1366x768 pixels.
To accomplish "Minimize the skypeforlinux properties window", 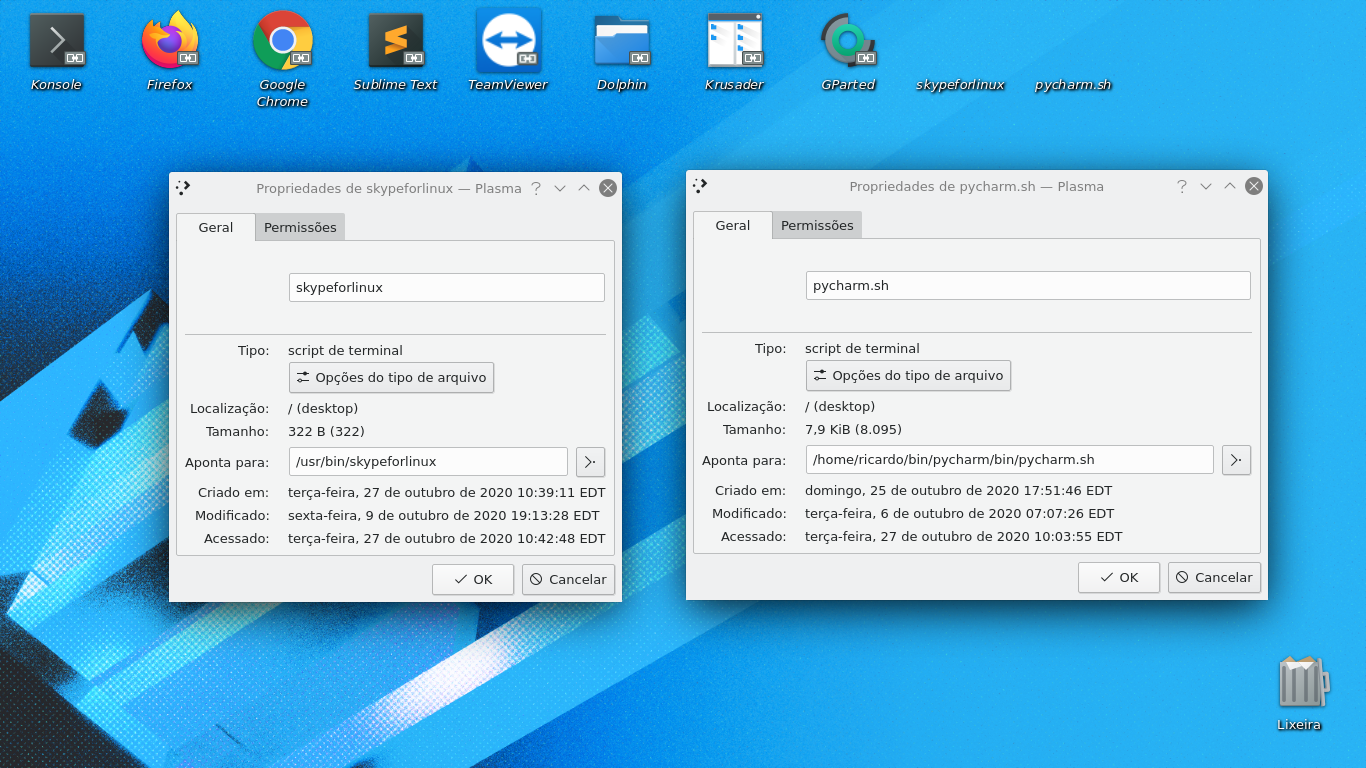I will tap(560, 188).
